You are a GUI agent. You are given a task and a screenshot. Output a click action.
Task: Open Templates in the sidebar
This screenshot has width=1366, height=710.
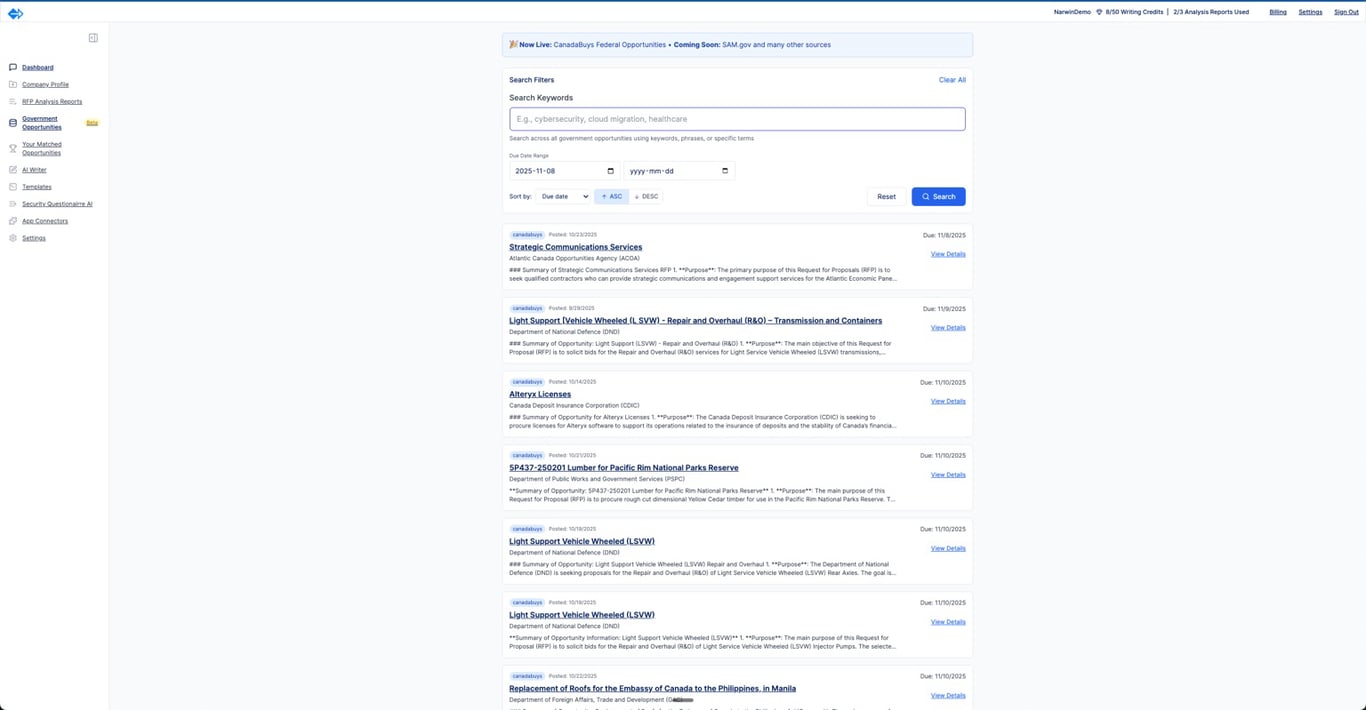coord(37,187)
